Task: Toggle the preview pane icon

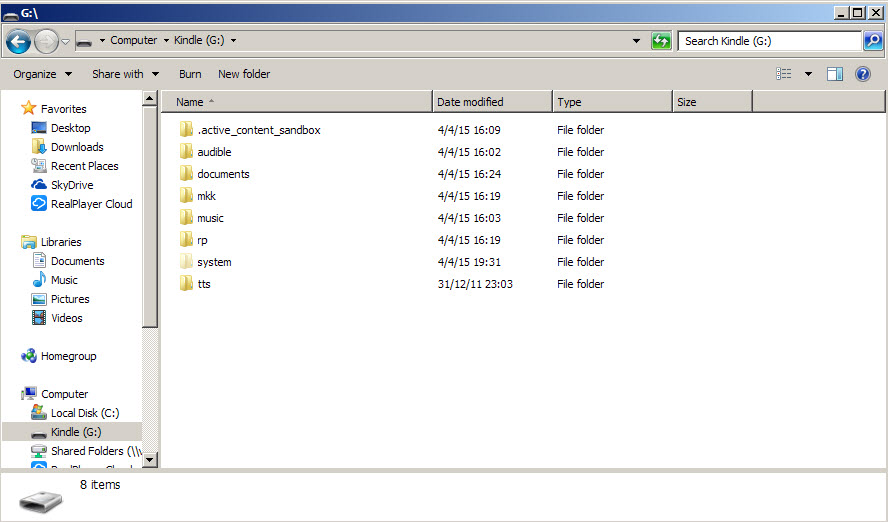Action: tap(835, 74)
